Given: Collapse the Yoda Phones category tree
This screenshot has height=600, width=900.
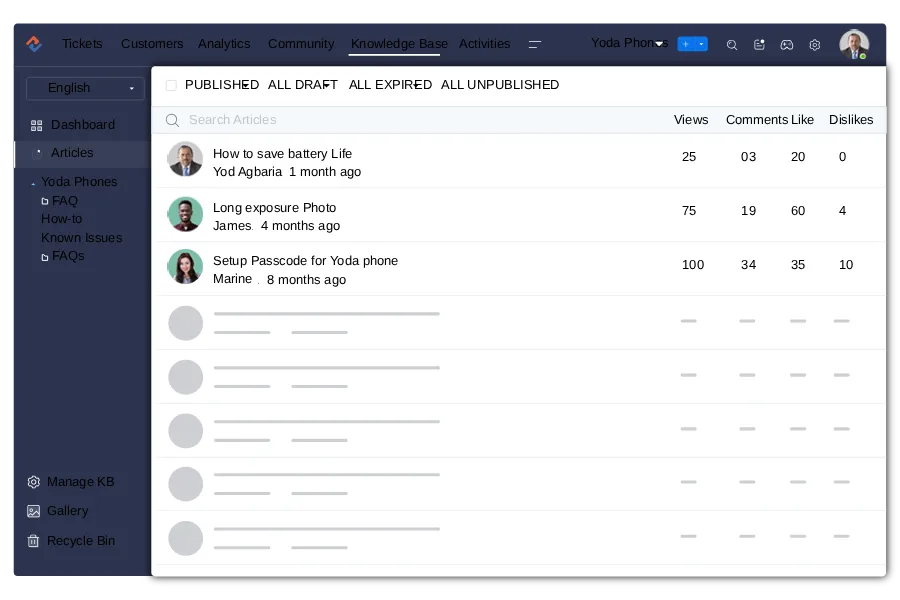Looking at the screenshot, I should coord(32,182).
